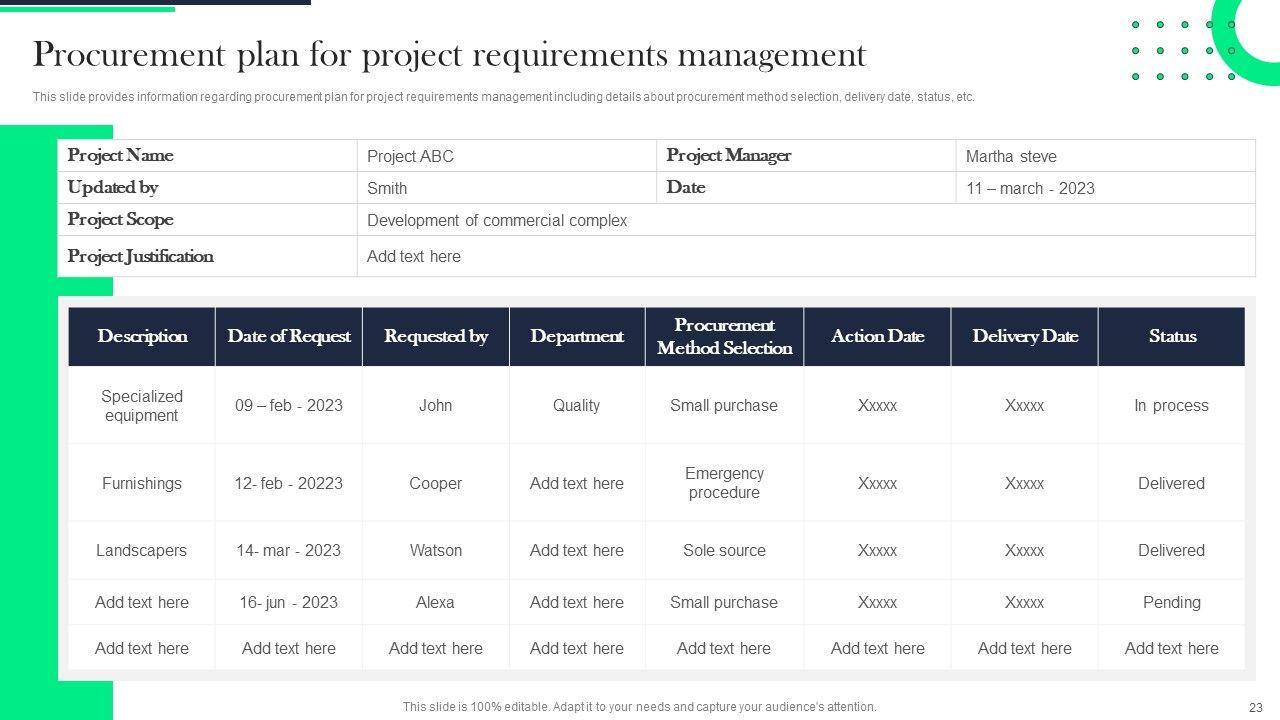Click 'Add text here' beside Project Justification

pyautogui.click(x=414, y=256)
